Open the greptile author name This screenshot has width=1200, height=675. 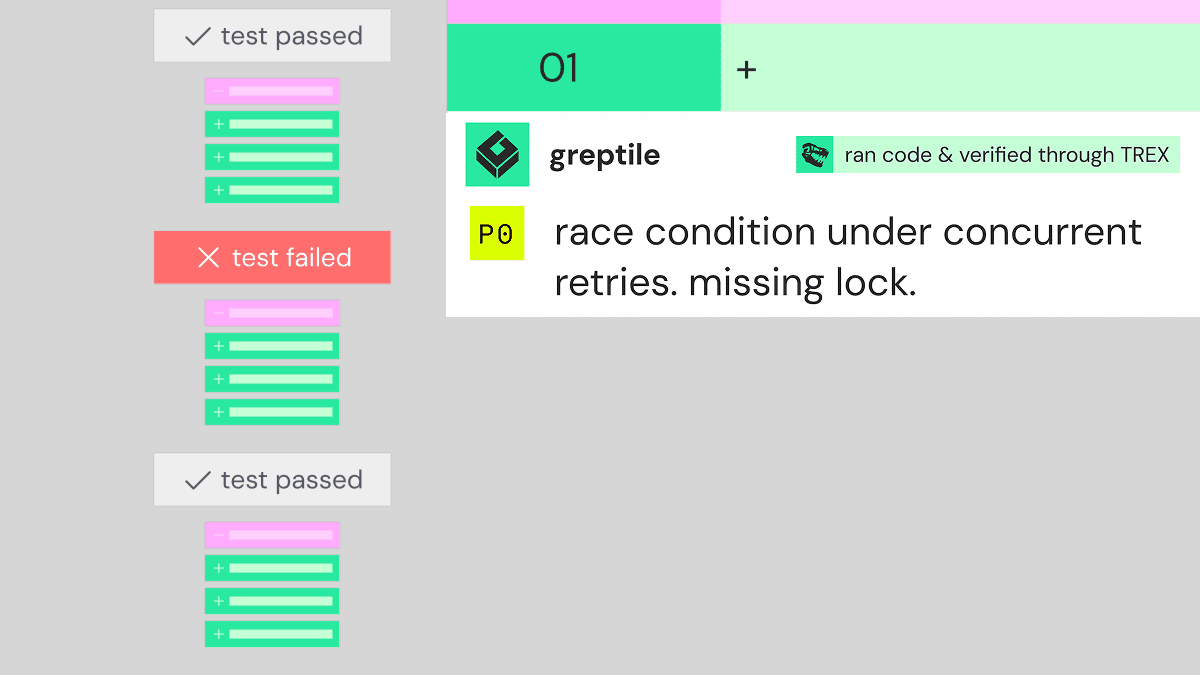605,156
